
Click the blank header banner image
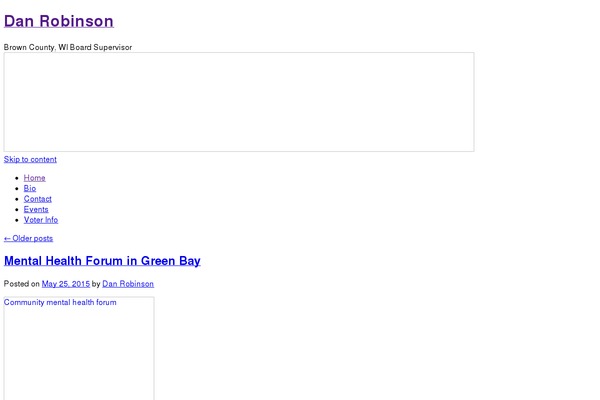tap(239, 102)
